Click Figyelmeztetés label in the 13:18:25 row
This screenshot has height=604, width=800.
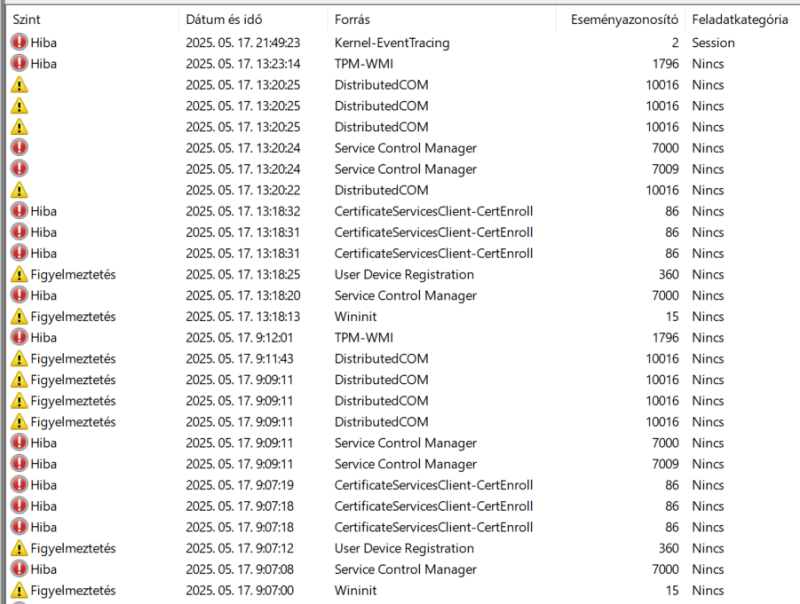click(x=73, y=274)
